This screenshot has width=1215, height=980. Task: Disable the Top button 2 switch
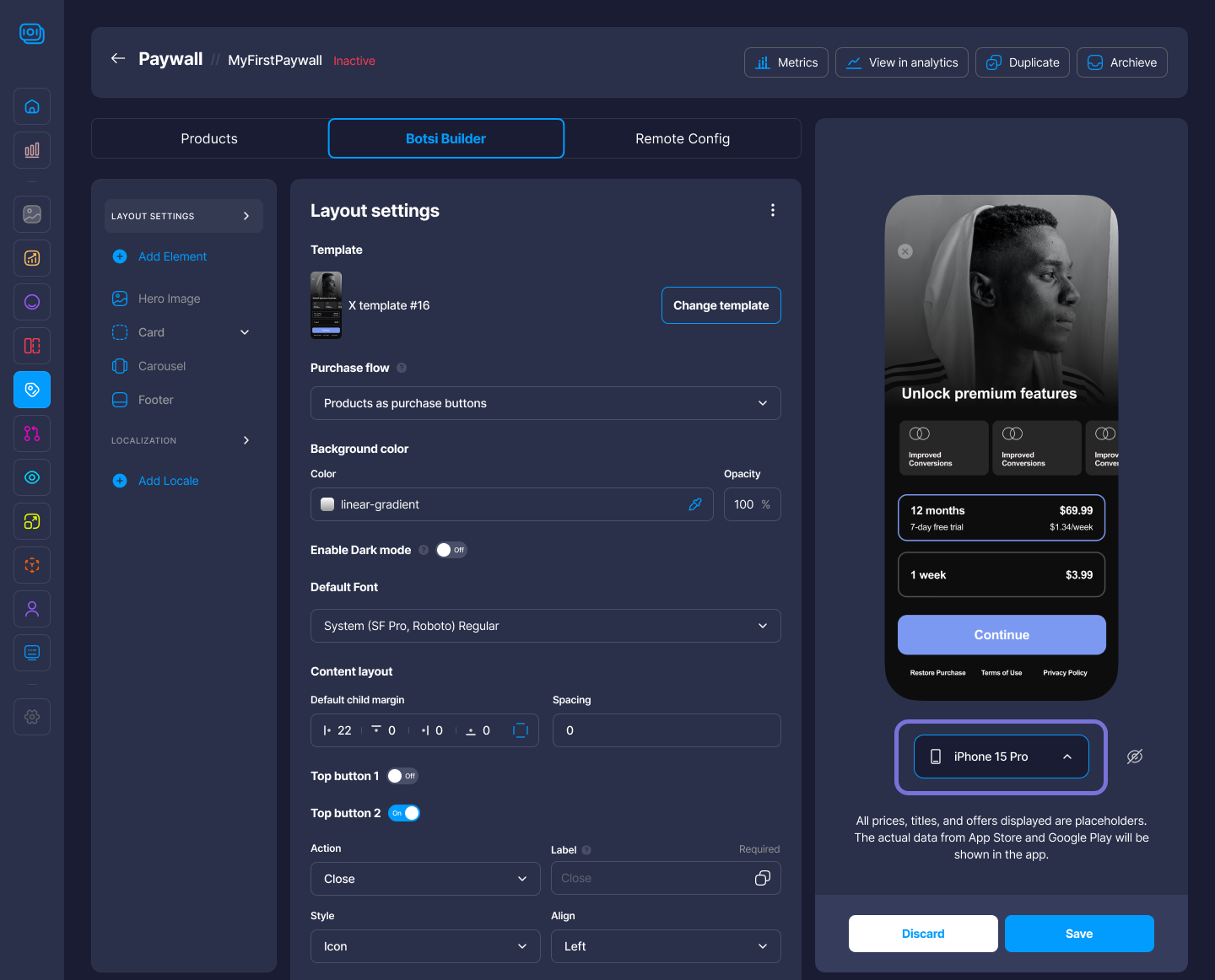(x=404, y=813)
